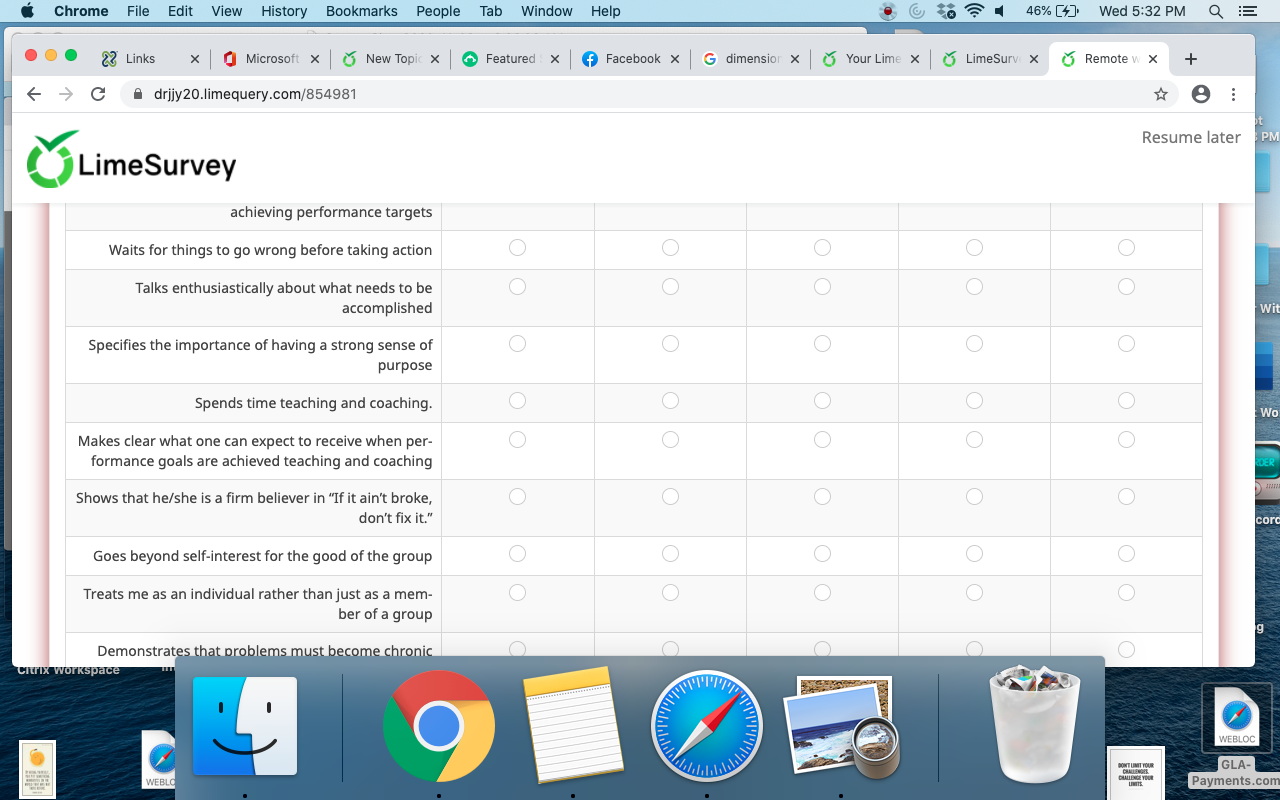1280x800 pixels.
Task: Open a new tab with the plus button
Action: pyautogui.click(x=1190, y=59)
